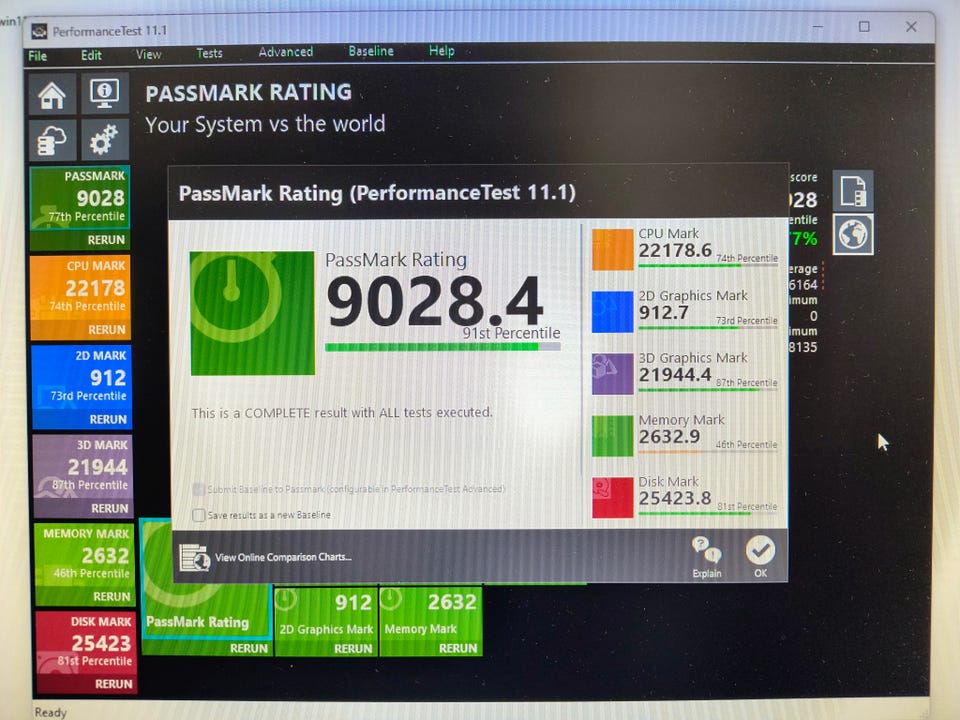Click the 3D Graphics Mark 21944.4 value
The width and height of the screenshot is (960, 720).
pyautogui.click(x=675, y=375)
